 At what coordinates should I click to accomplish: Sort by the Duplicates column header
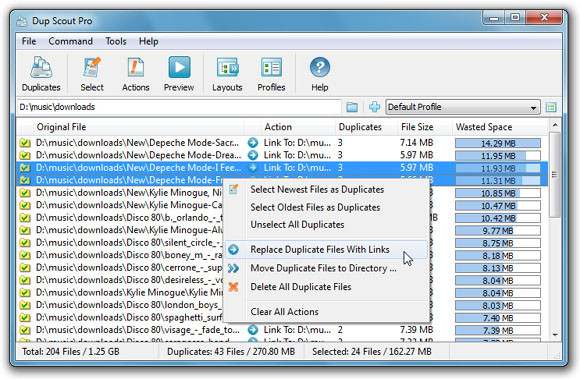tap(366, 127)
